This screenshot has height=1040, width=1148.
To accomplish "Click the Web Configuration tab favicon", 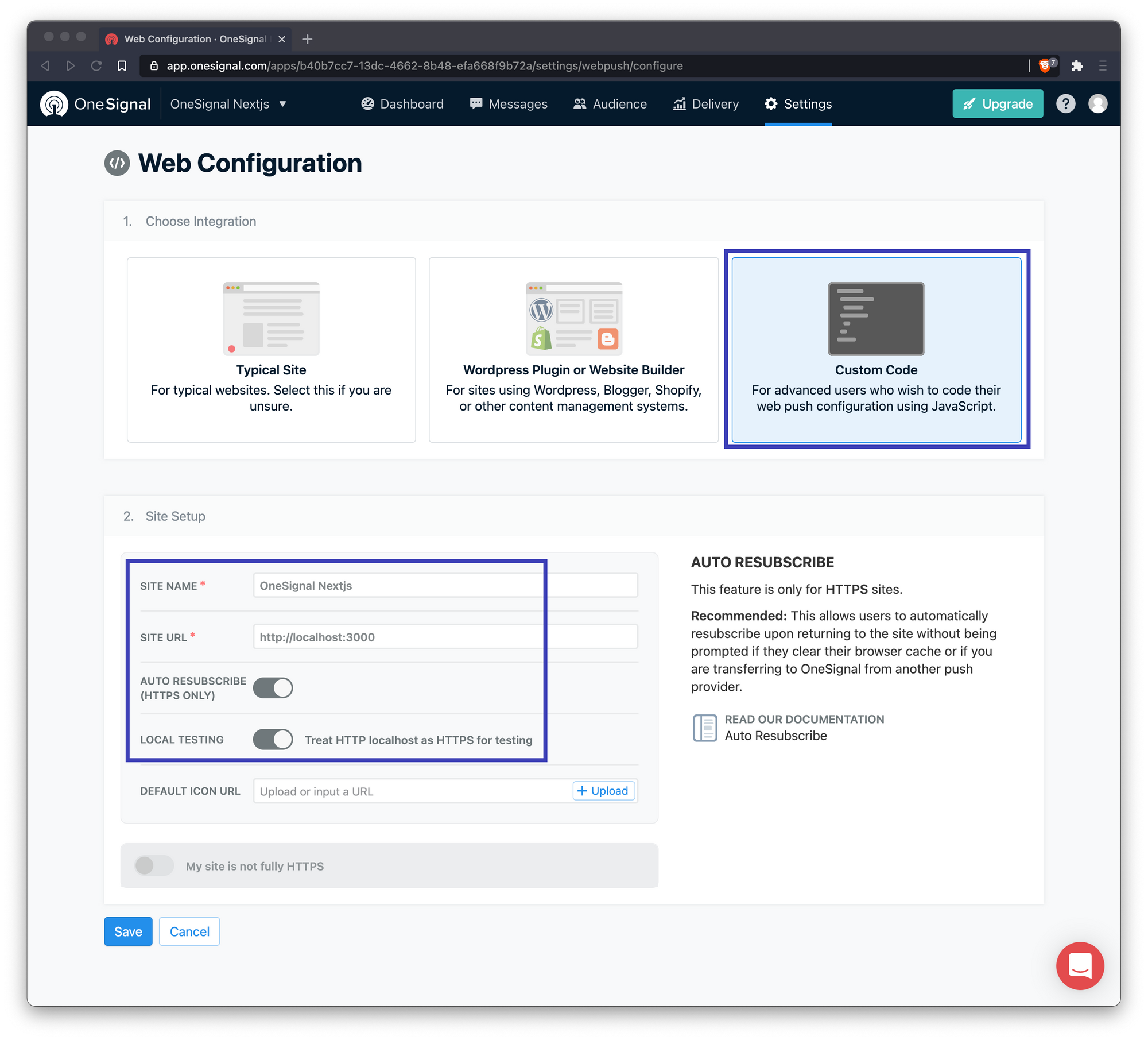I will 111,39.
